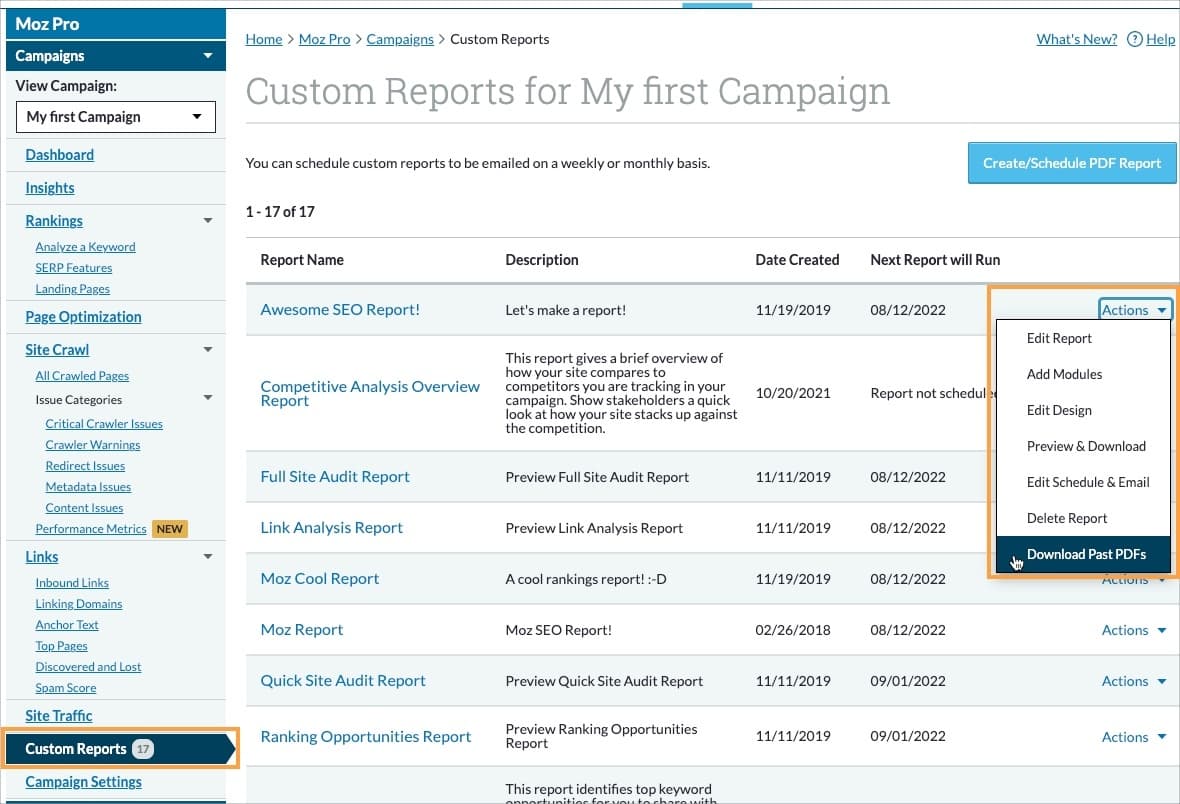Expand the Rankings section arrow
1180x804 pixels.
pos(208,220)
